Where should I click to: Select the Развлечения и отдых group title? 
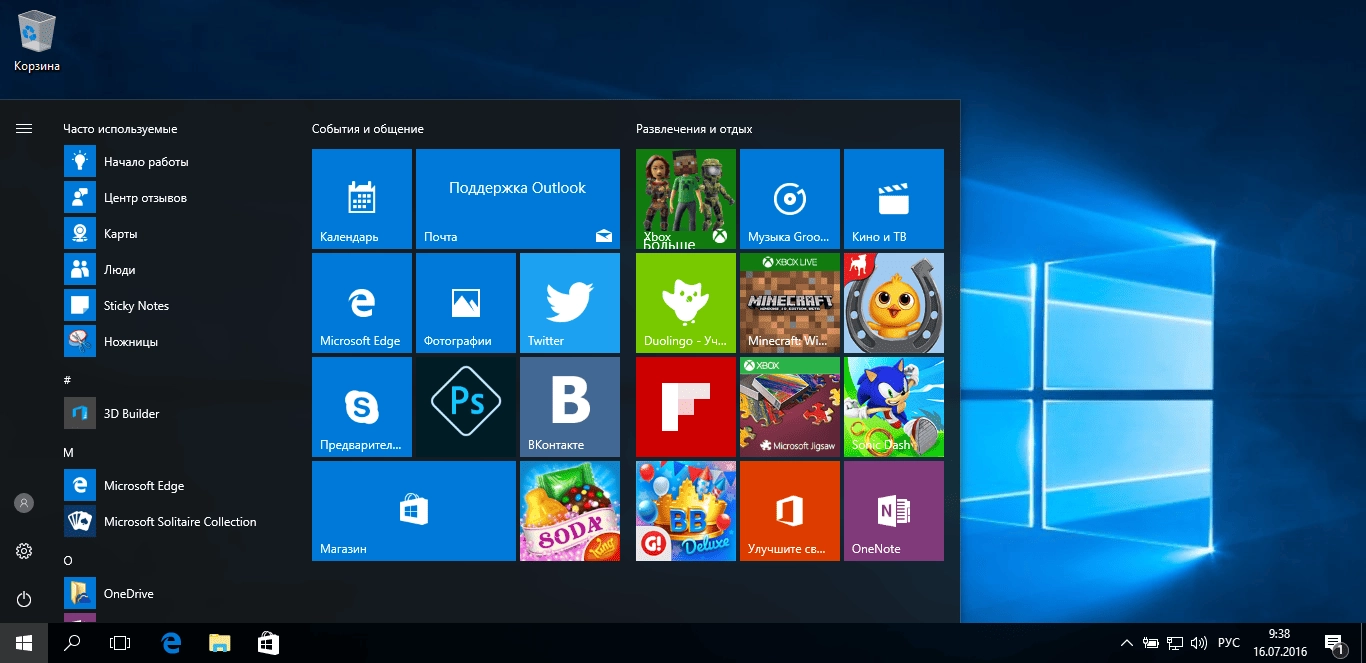[x=694, y=129]
